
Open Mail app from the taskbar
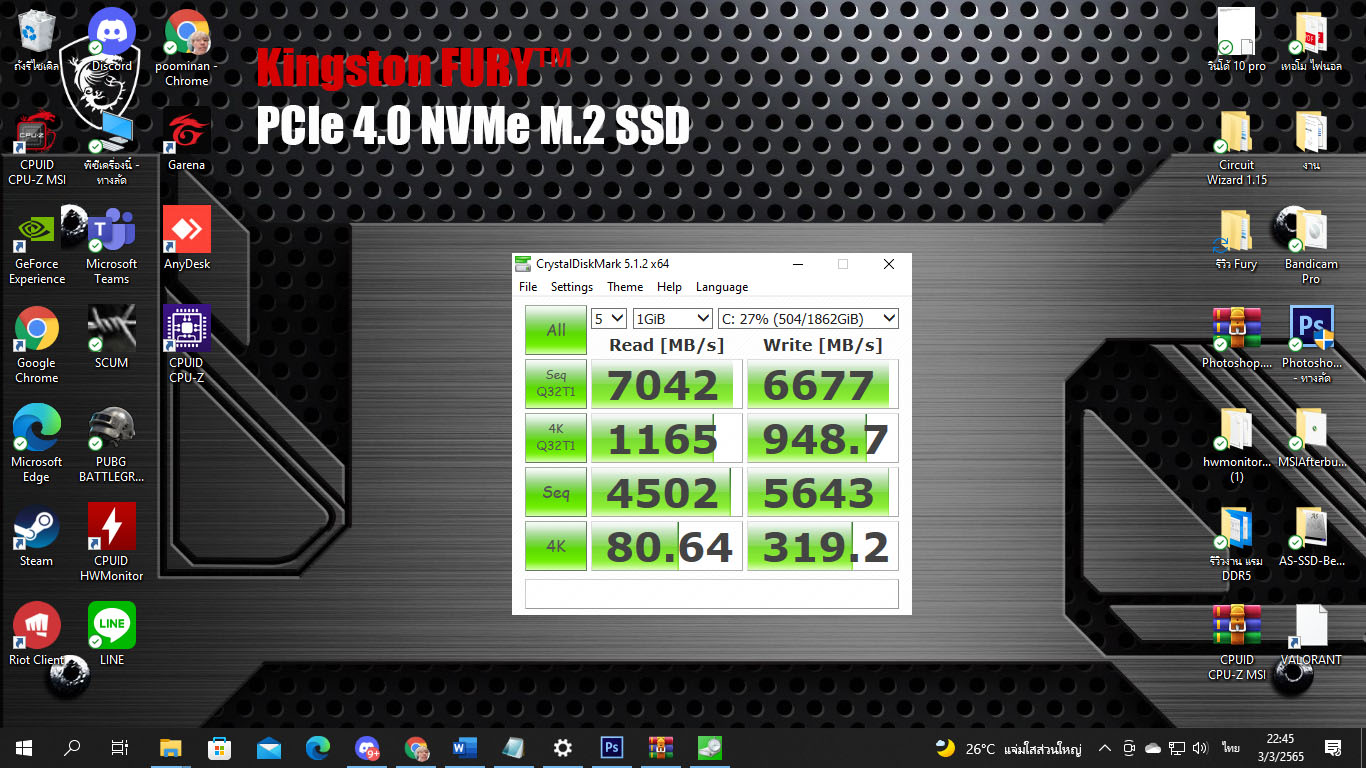coord(269,747)
